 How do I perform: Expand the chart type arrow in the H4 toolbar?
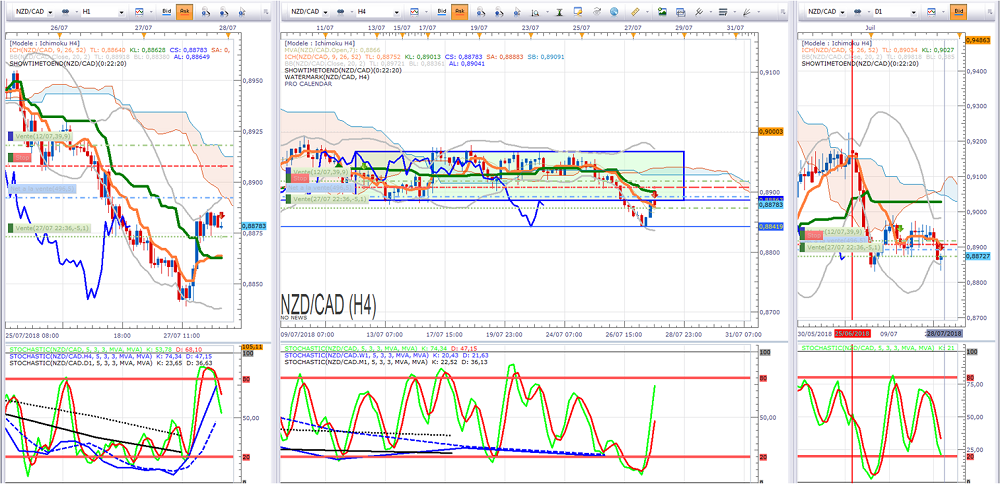click(x=426, y=12)
